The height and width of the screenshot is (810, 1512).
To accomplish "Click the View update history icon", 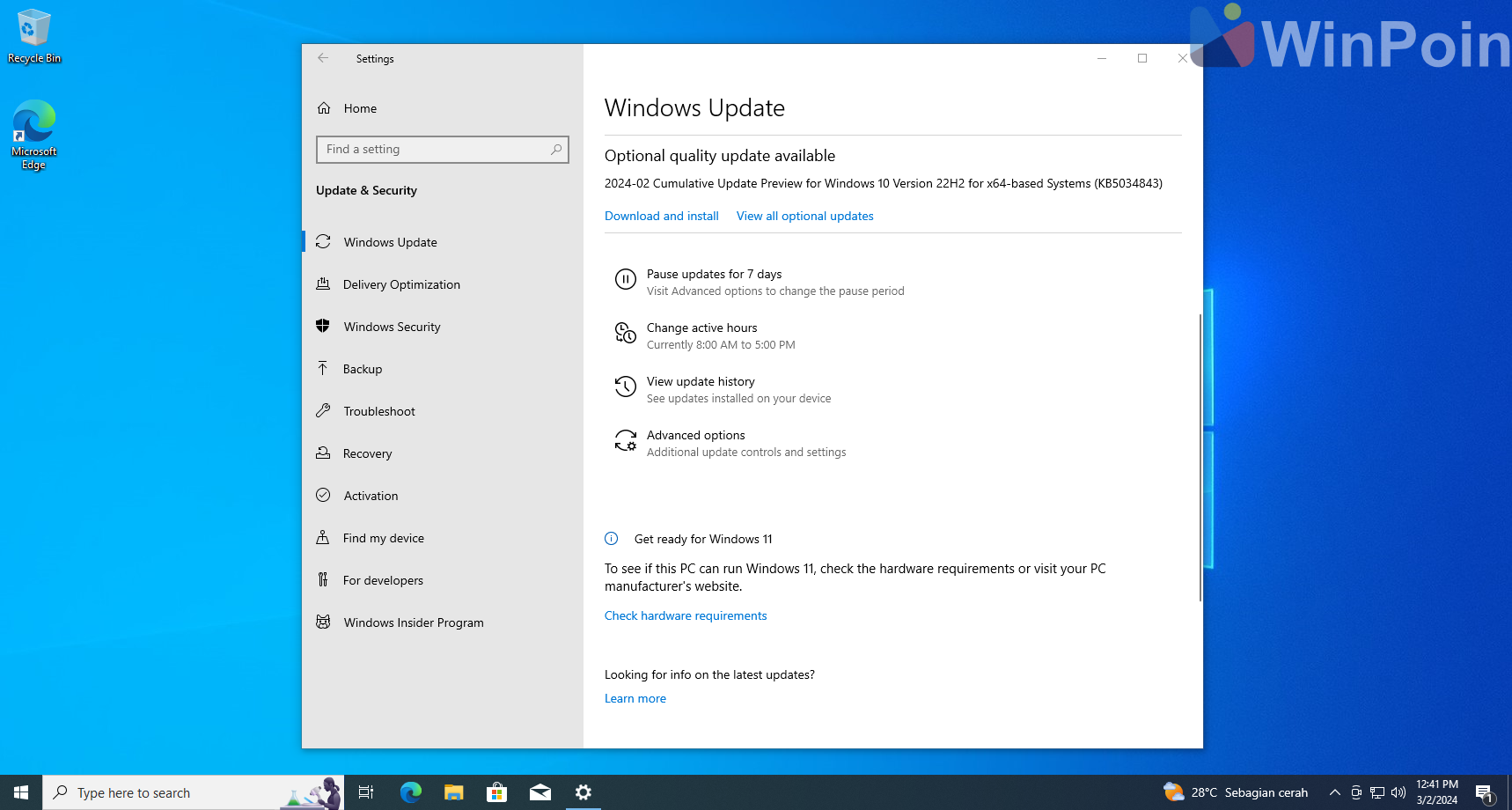I will coord(625,387).
